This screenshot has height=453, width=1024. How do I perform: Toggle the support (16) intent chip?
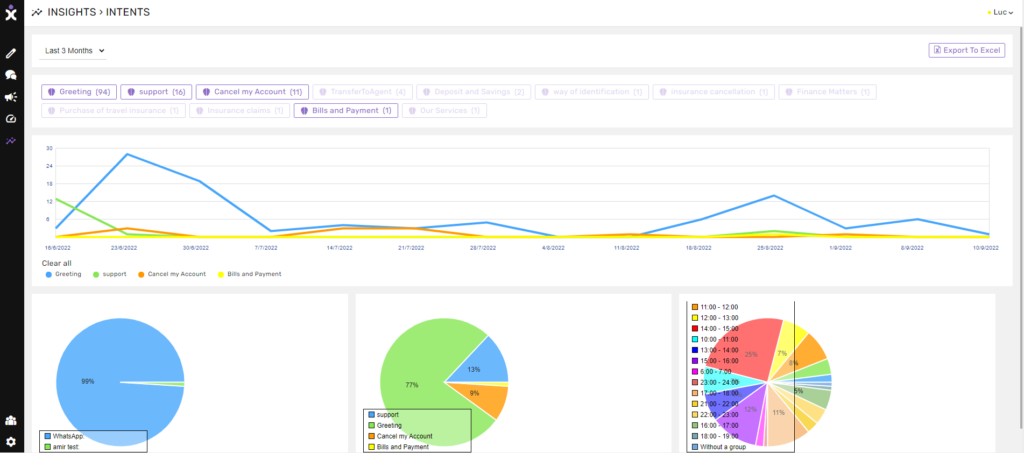click(x=156, y=92)
